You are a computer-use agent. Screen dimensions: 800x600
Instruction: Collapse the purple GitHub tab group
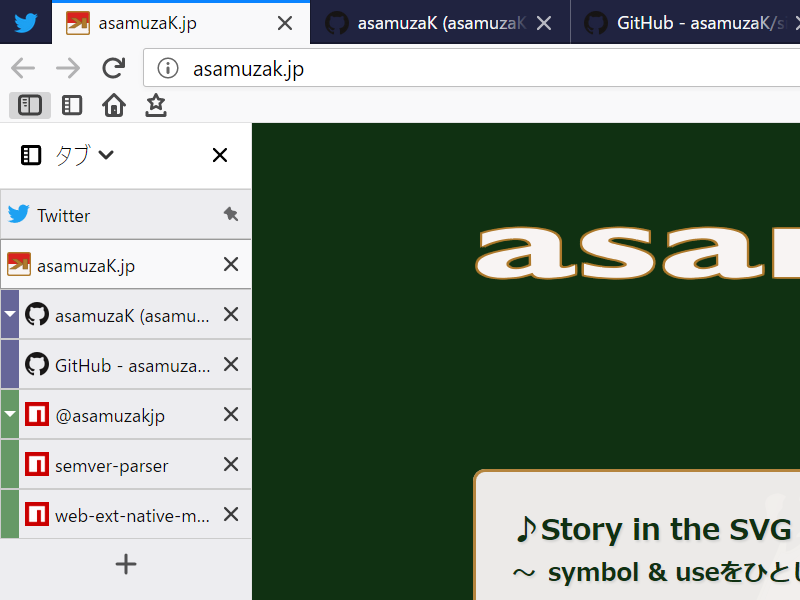pyautogui.click(x=10, y=314)
